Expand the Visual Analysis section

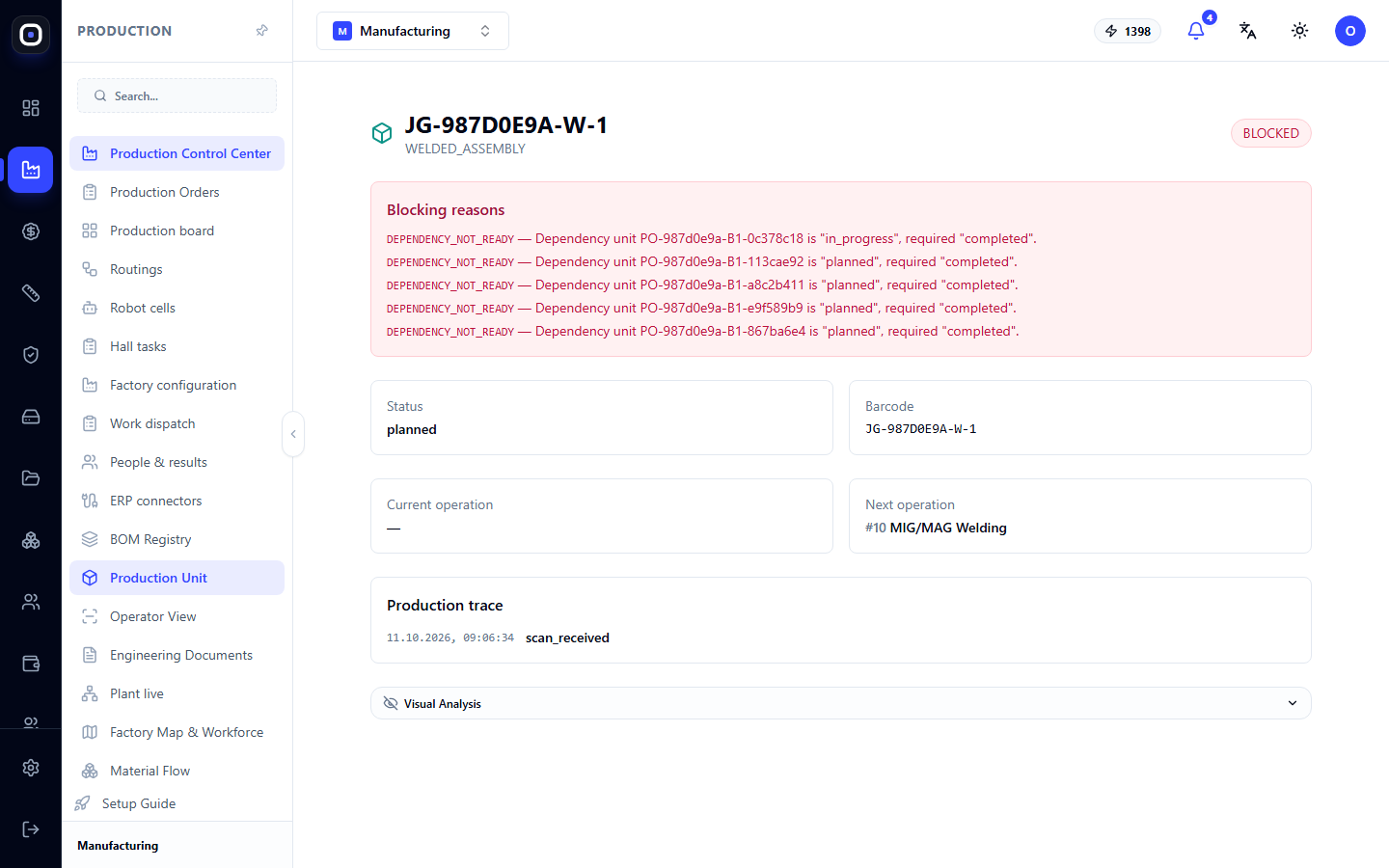841,703
